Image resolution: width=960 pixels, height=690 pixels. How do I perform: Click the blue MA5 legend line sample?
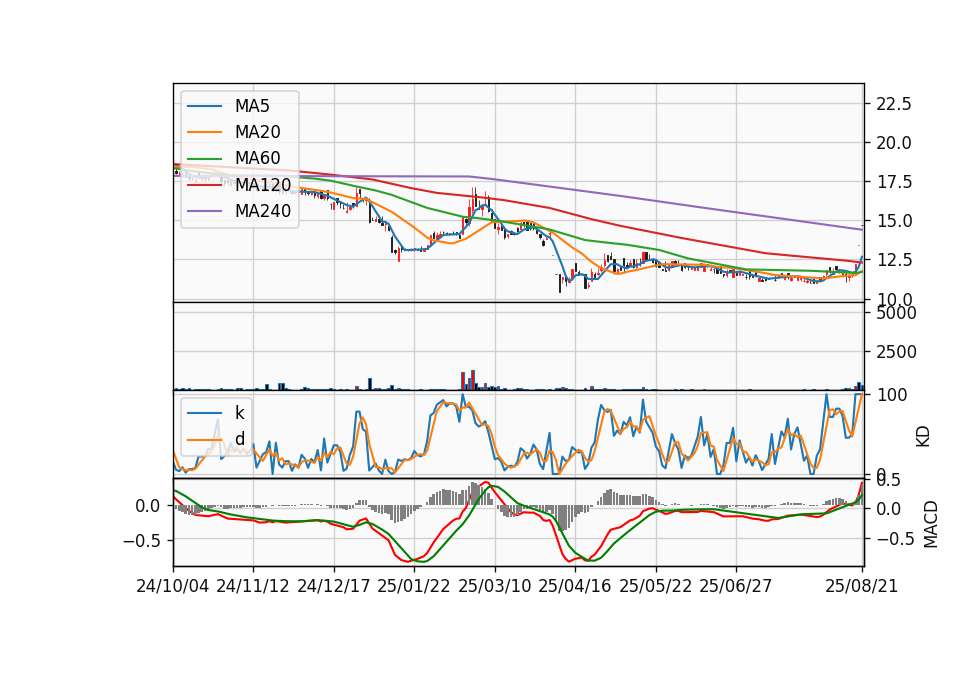click(204, 106)
